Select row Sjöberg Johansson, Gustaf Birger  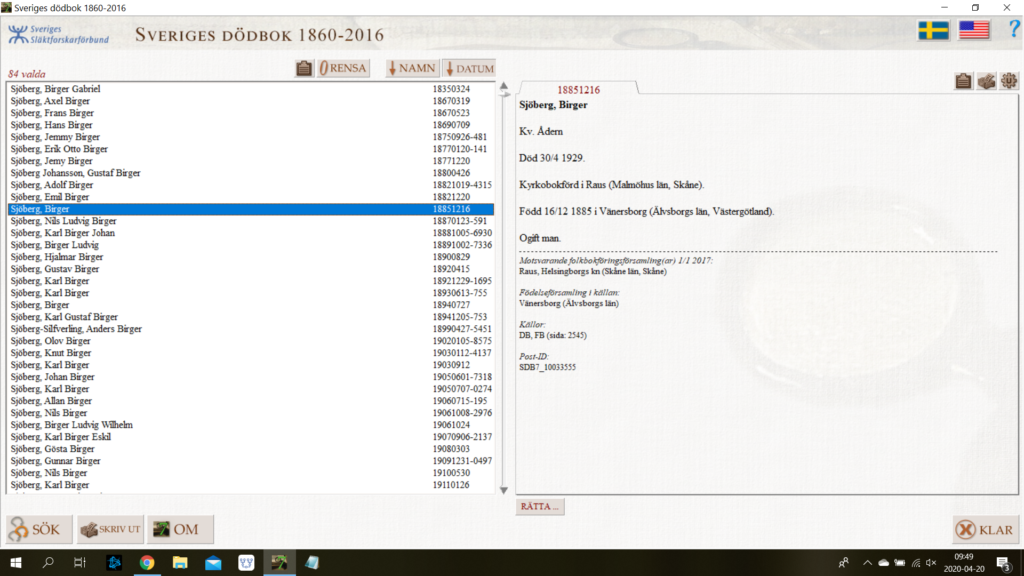click(251, 173)
